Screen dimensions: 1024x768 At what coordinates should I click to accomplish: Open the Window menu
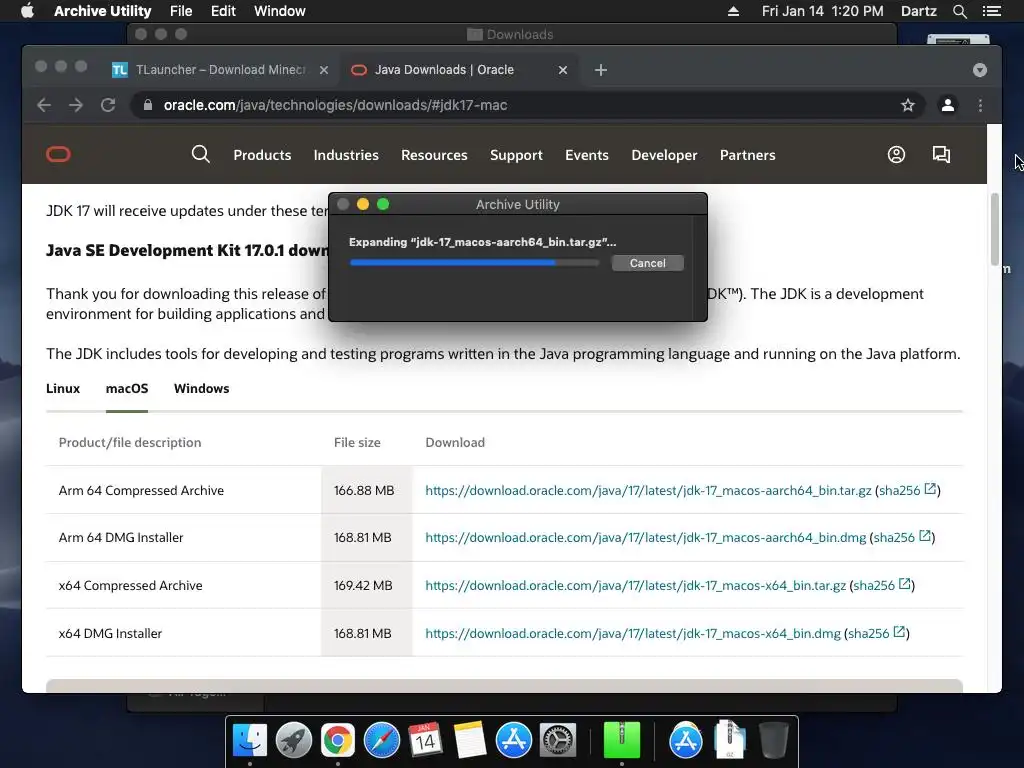click(280, 11)
